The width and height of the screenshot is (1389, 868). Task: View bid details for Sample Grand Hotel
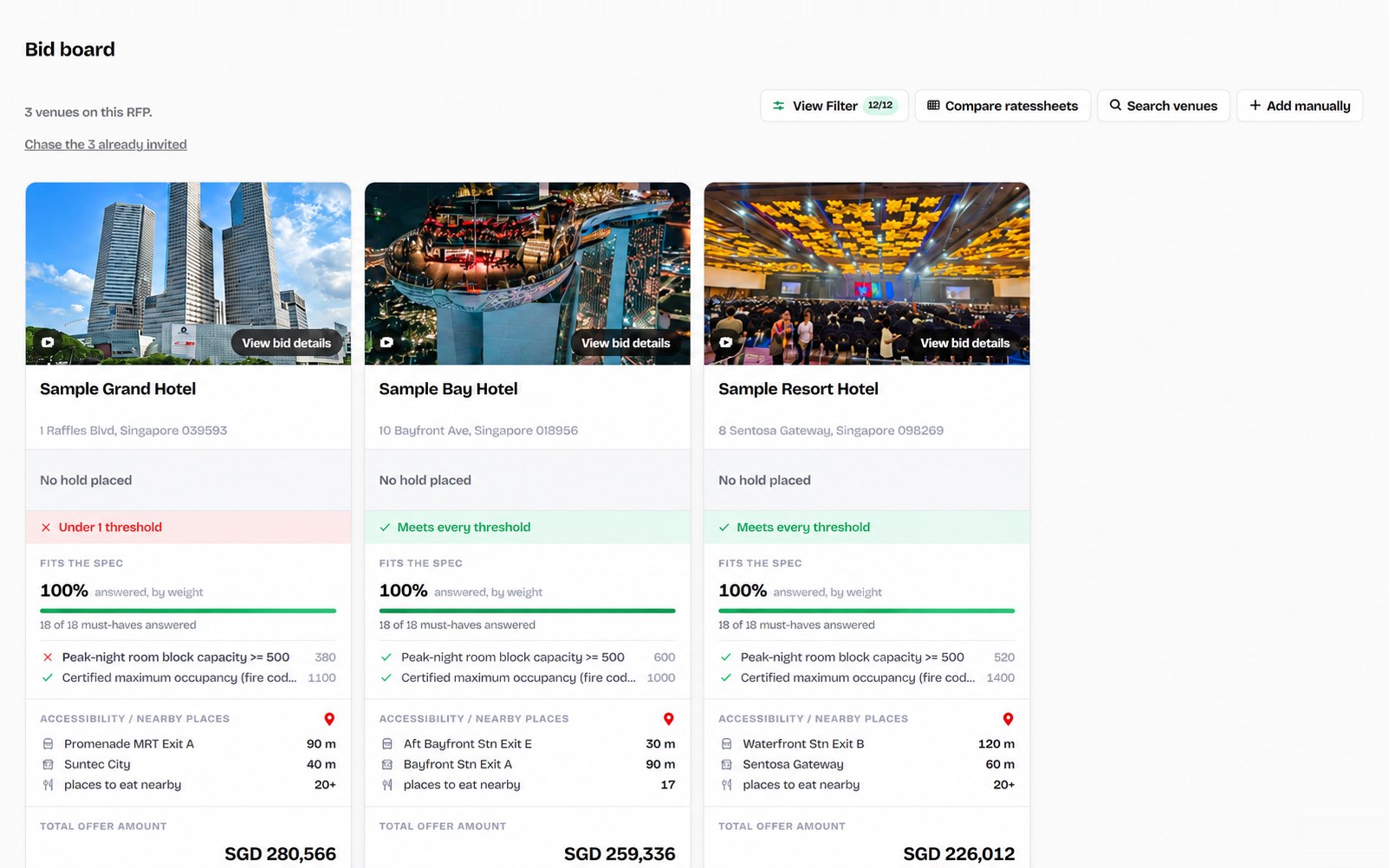[287, 343]
